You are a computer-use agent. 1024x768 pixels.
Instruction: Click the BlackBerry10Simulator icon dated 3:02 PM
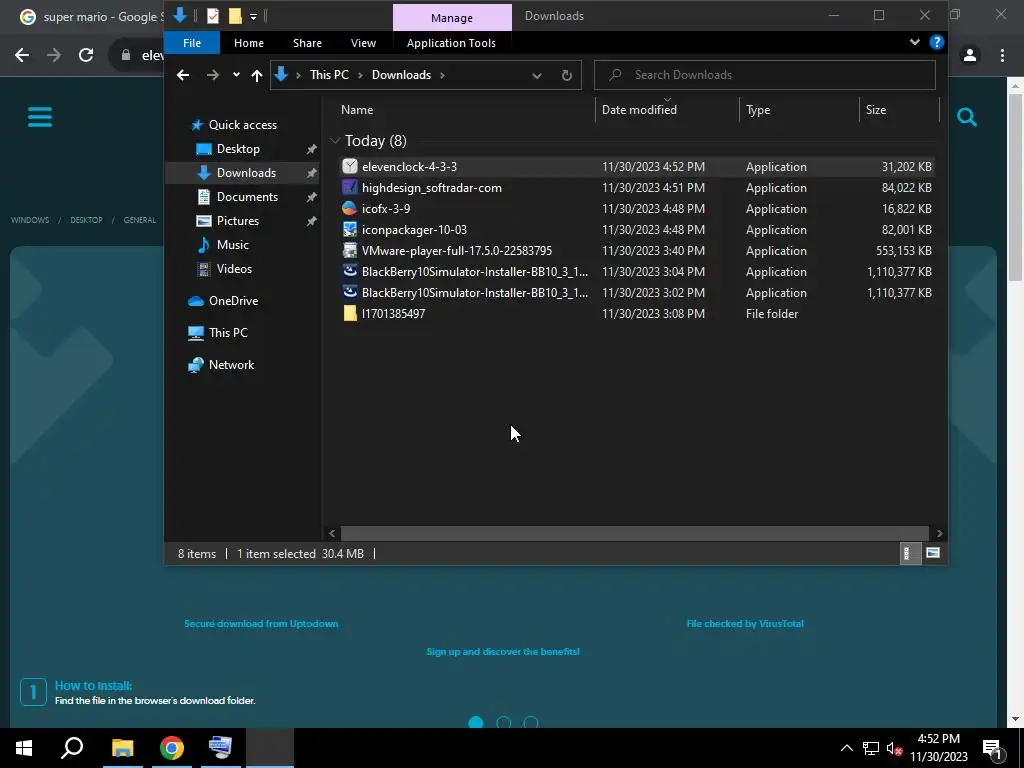click(x=350, y=293)
